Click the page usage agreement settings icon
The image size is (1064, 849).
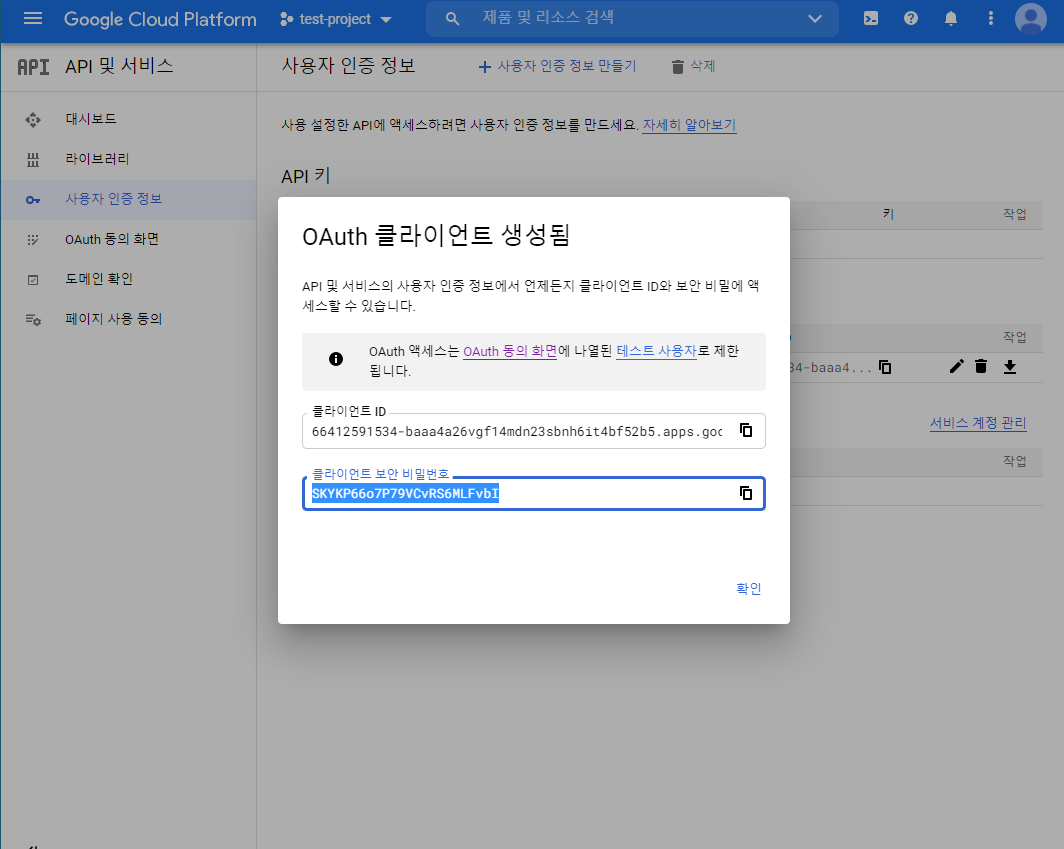click(33, 320)
